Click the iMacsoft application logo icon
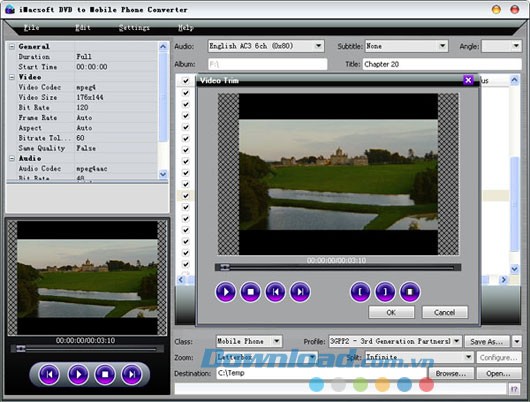Viewport: 530px width, 402px height. 10,9
